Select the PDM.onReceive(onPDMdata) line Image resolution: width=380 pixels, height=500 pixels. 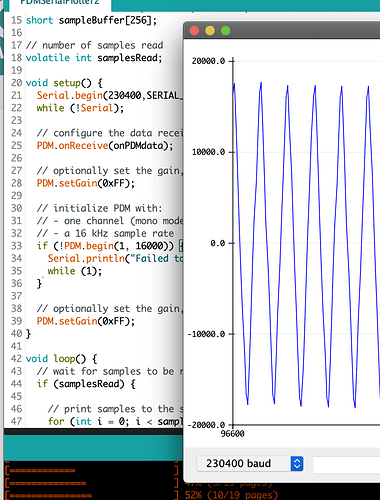(105, 146)
